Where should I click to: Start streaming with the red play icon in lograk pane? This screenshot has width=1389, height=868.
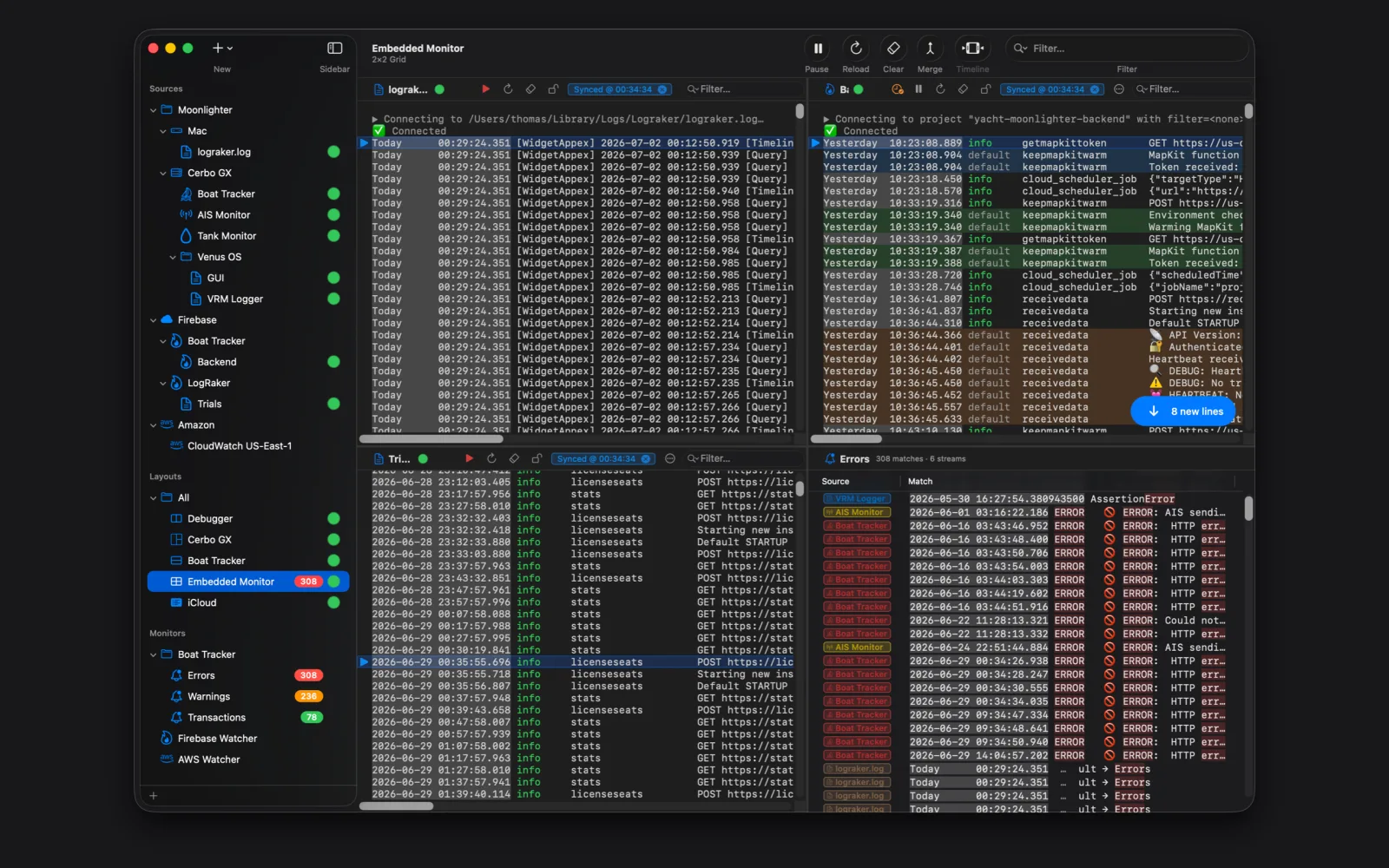[x=485, y=89]
